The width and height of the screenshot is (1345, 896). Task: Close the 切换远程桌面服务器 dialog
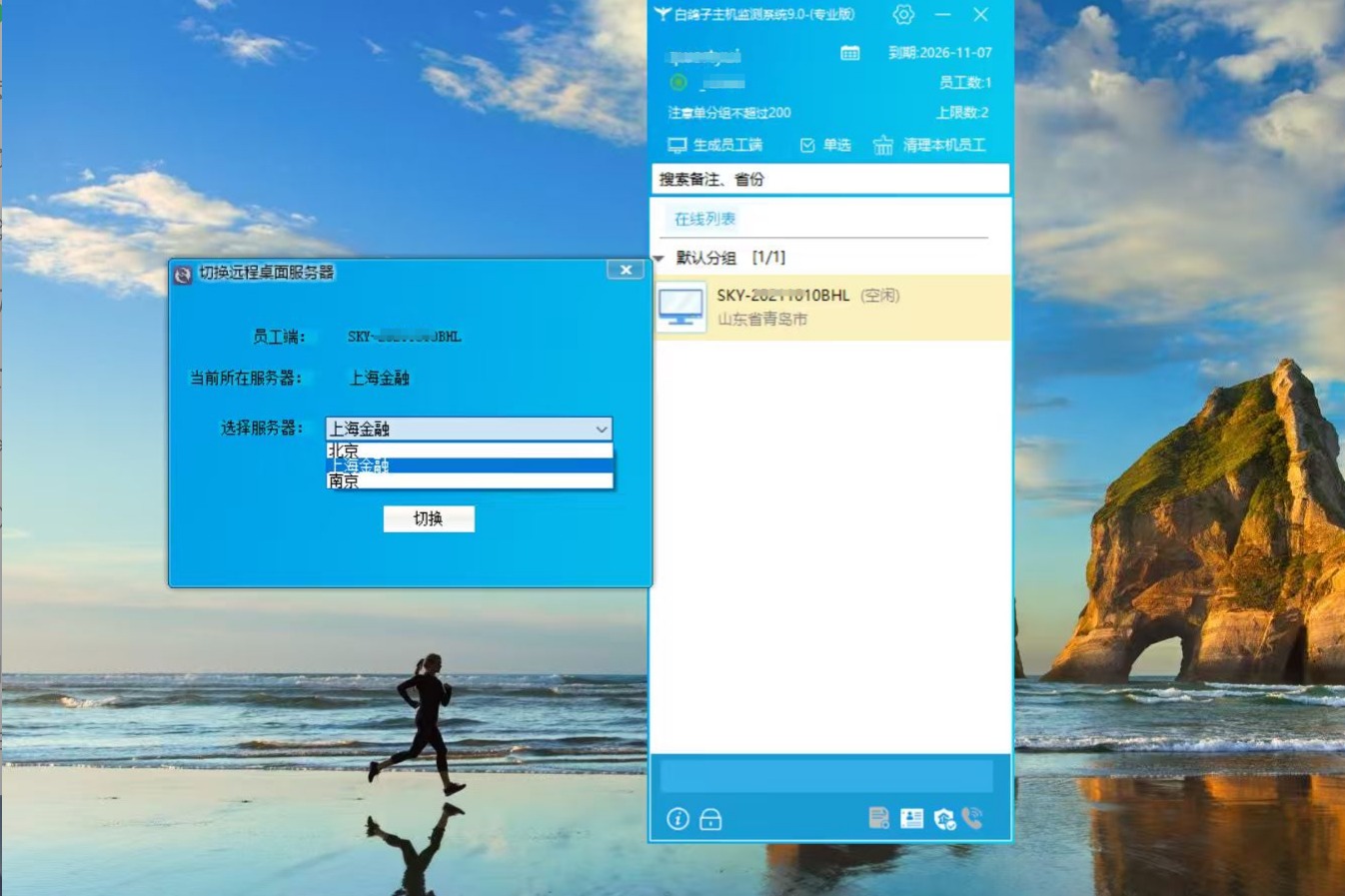point(626,270)
